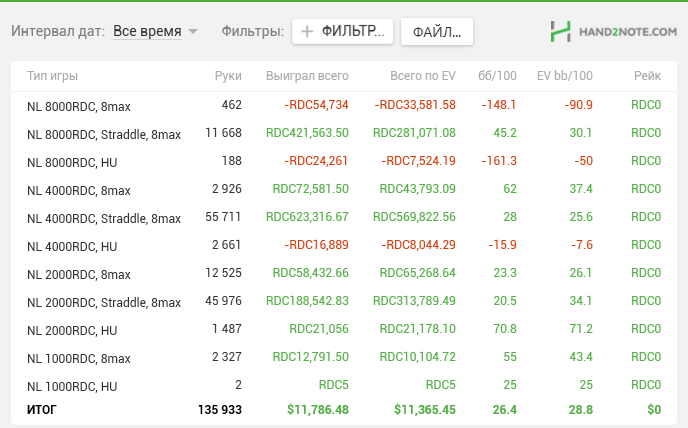The image size is (688, 428).
Task: Select the "NL 4000RDC, 8max" row
Action: pyautogui.click(x=79, y=190)
